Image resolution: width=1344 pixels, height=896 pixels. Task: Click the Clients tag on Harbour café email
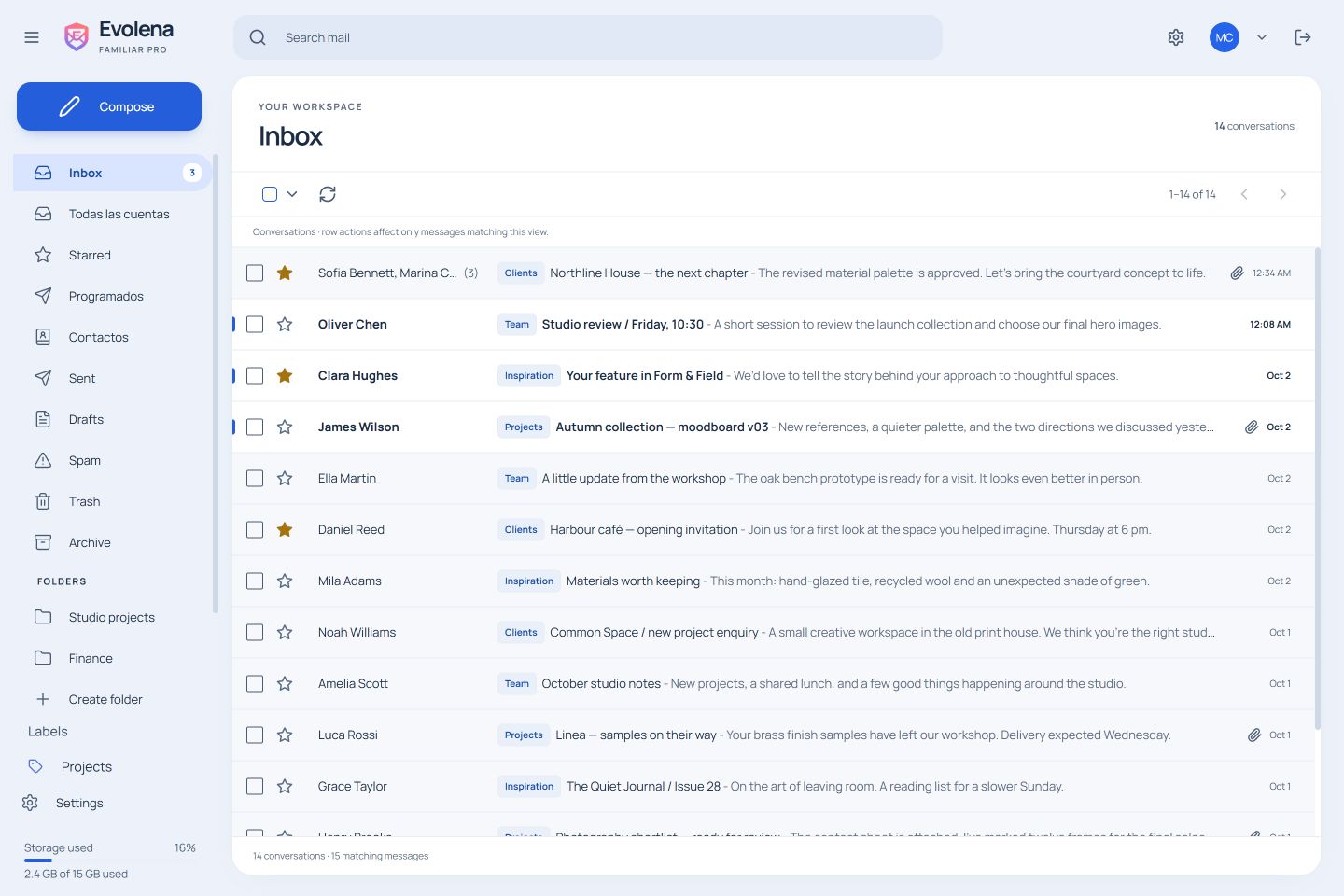tap(521, 529)
